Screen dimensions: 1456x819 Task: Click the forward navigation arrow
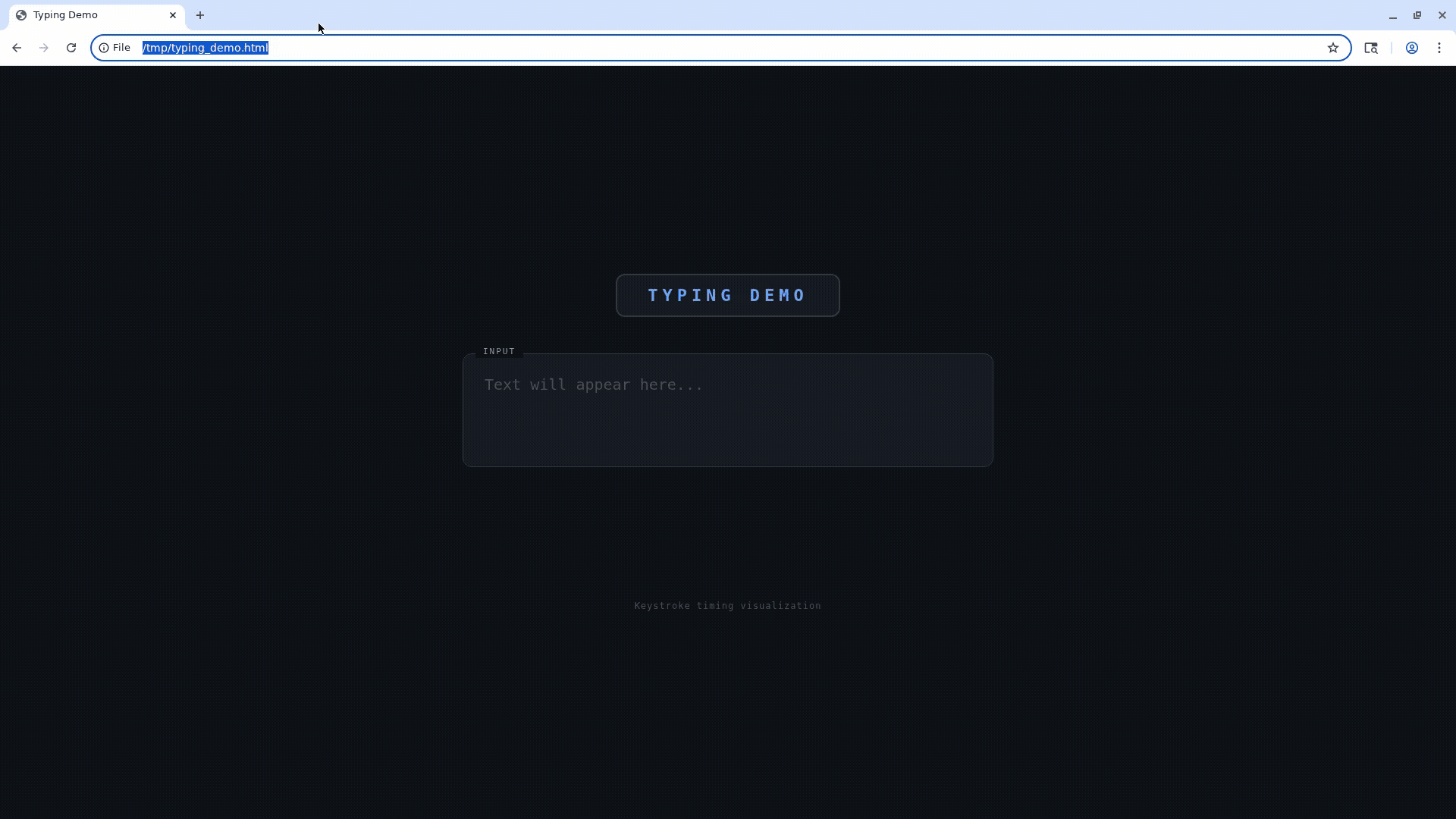(44, 48)
